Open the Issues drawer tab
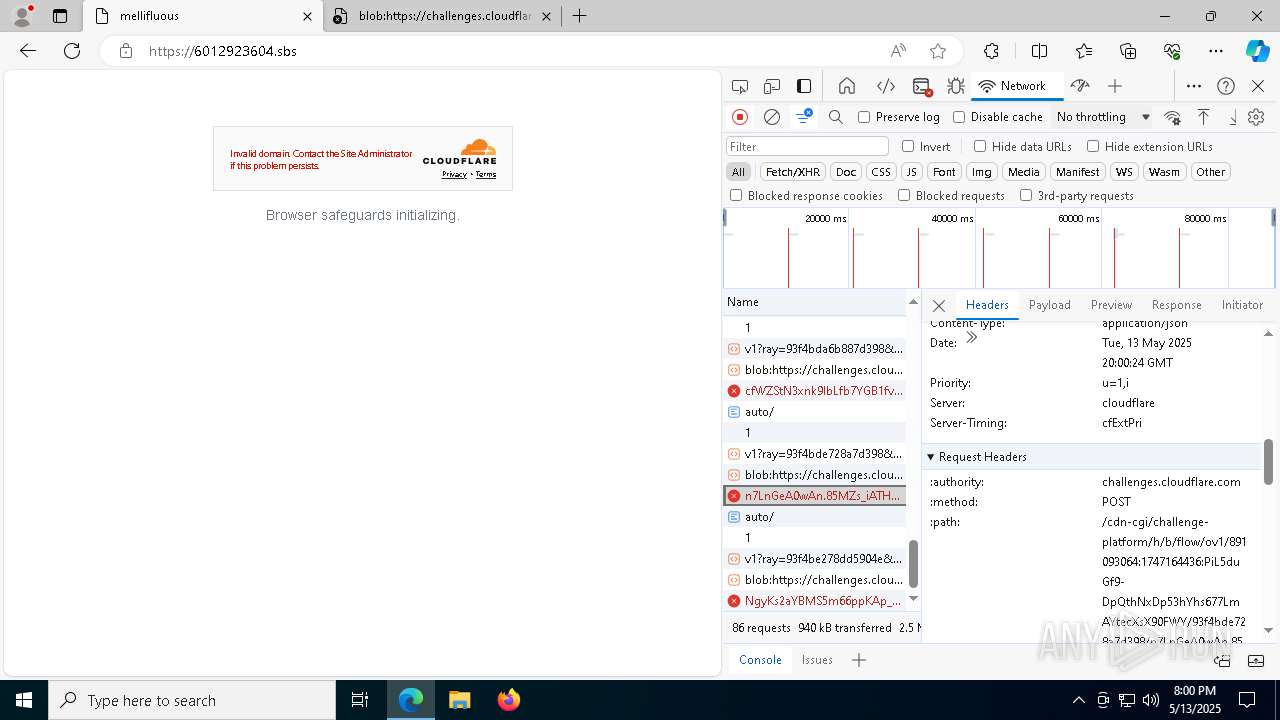Image resolution: width=1280 pixels, height=720 pixels. 817,660
